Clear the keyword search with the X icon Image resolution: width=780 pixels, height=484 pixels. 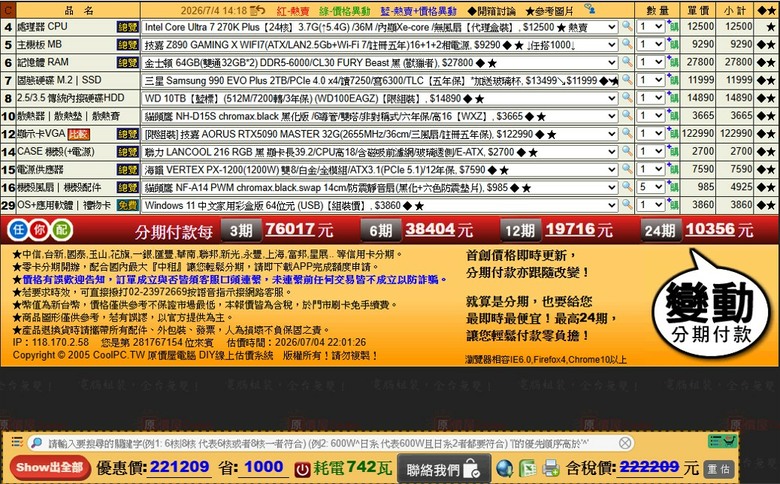coord(625,443)
